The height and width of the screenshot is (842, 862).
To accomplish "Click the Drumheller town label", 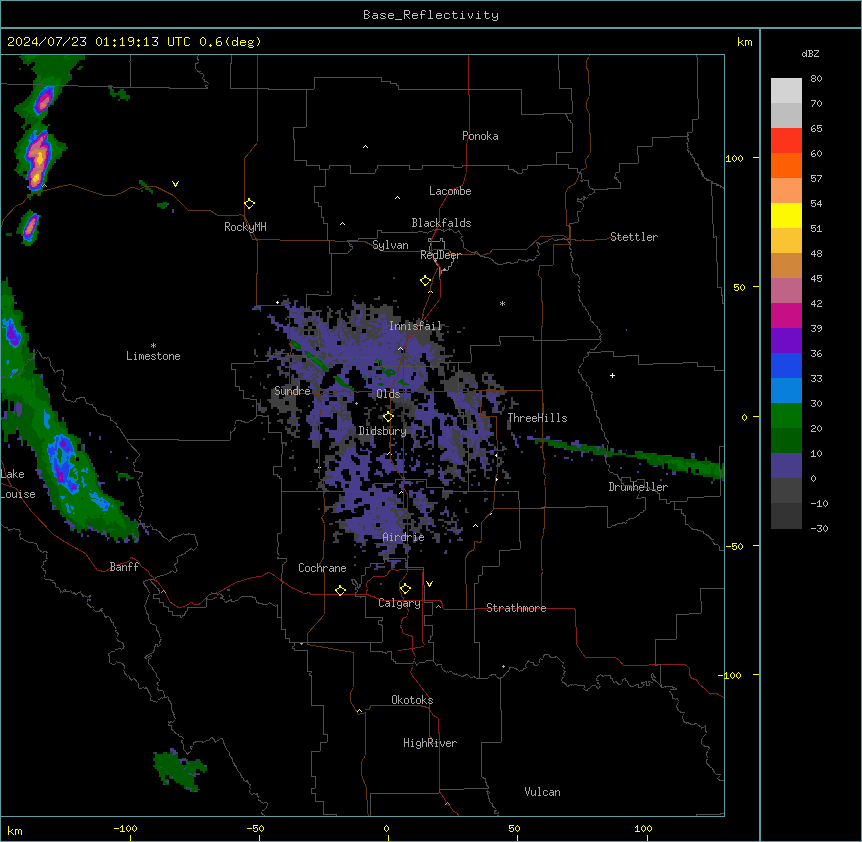I will coord(638,487).
